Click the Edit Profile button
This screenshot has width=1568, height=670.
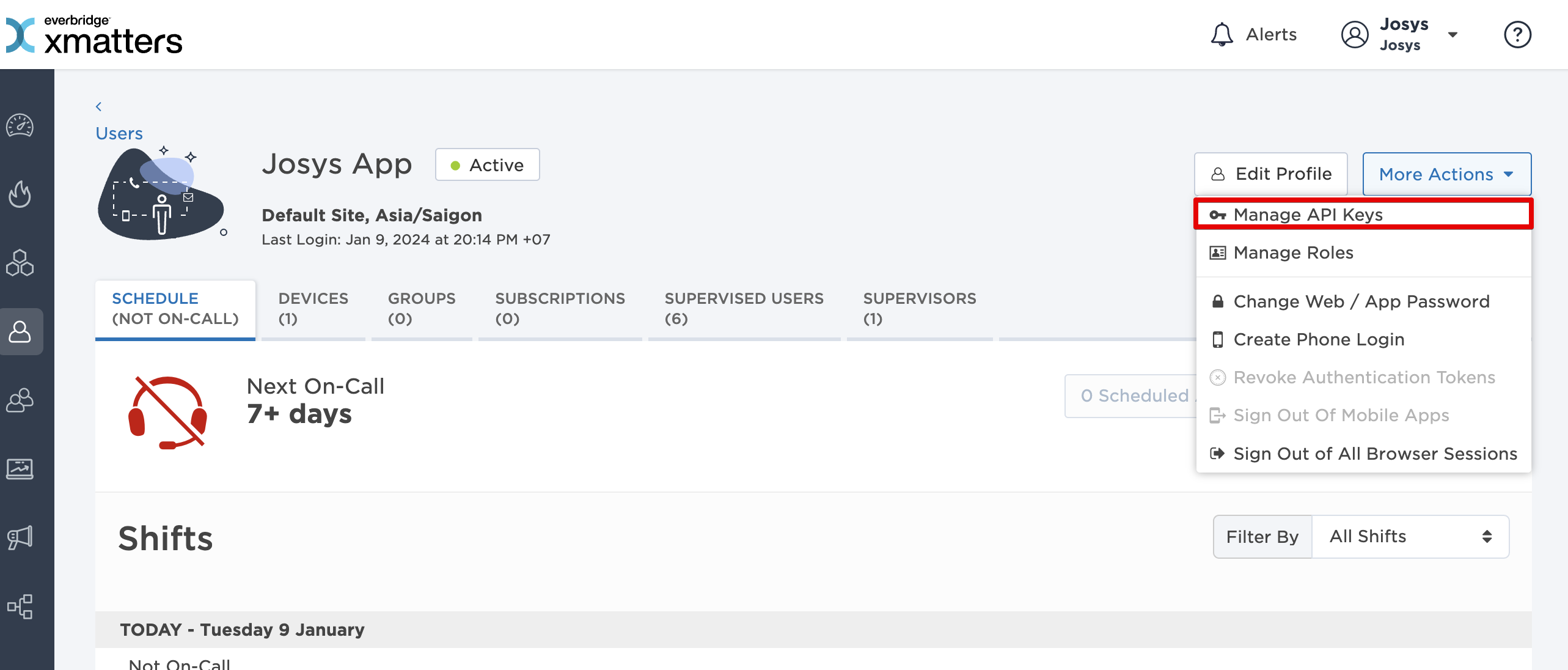coord(1271,174)
